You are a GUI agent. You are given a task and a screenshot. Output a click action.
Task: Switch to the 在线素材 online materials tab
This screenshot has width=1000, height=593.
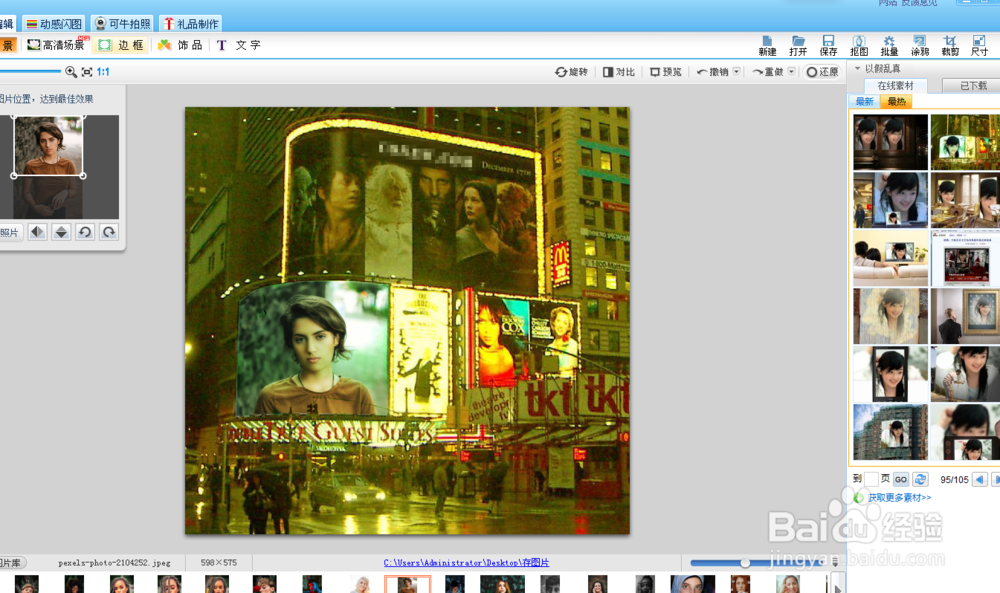point(895,85)
